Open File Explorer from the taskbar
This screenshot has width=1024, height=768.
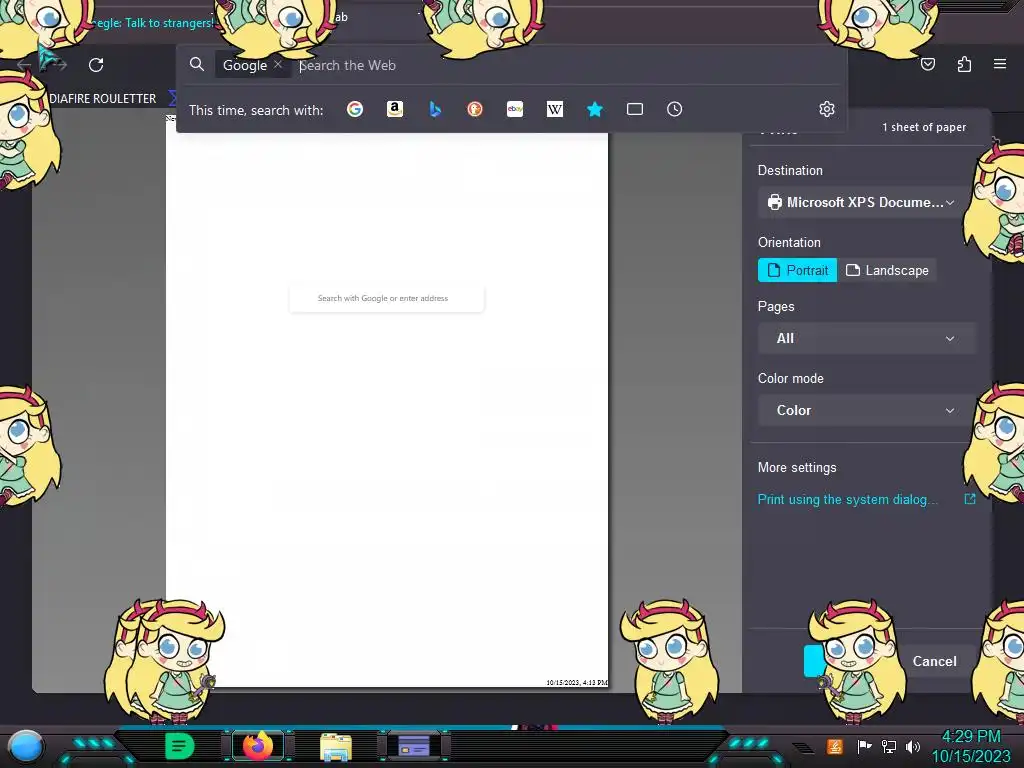coord(336,747)
